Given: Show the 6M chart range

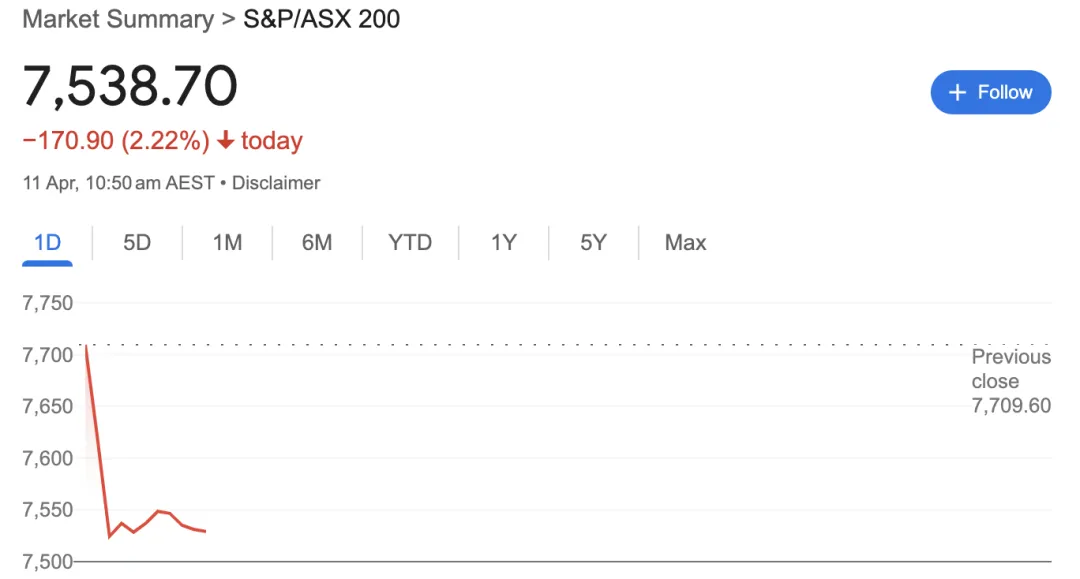Looking at the screenshot, I should [317, 242].
